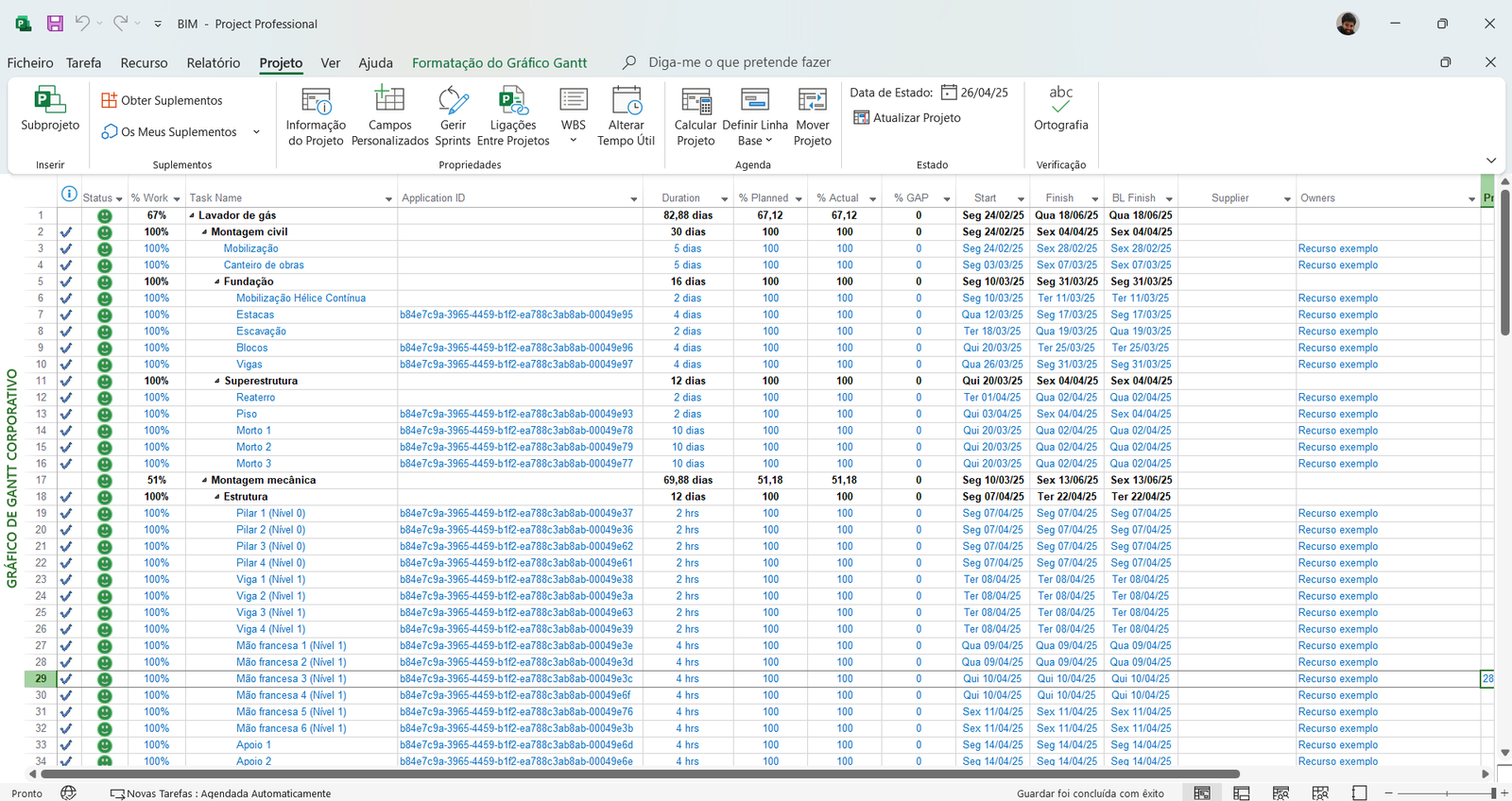Click the Atualizar Projeto button
This screenshot has height=801, width=1512.
click(907, 118)
